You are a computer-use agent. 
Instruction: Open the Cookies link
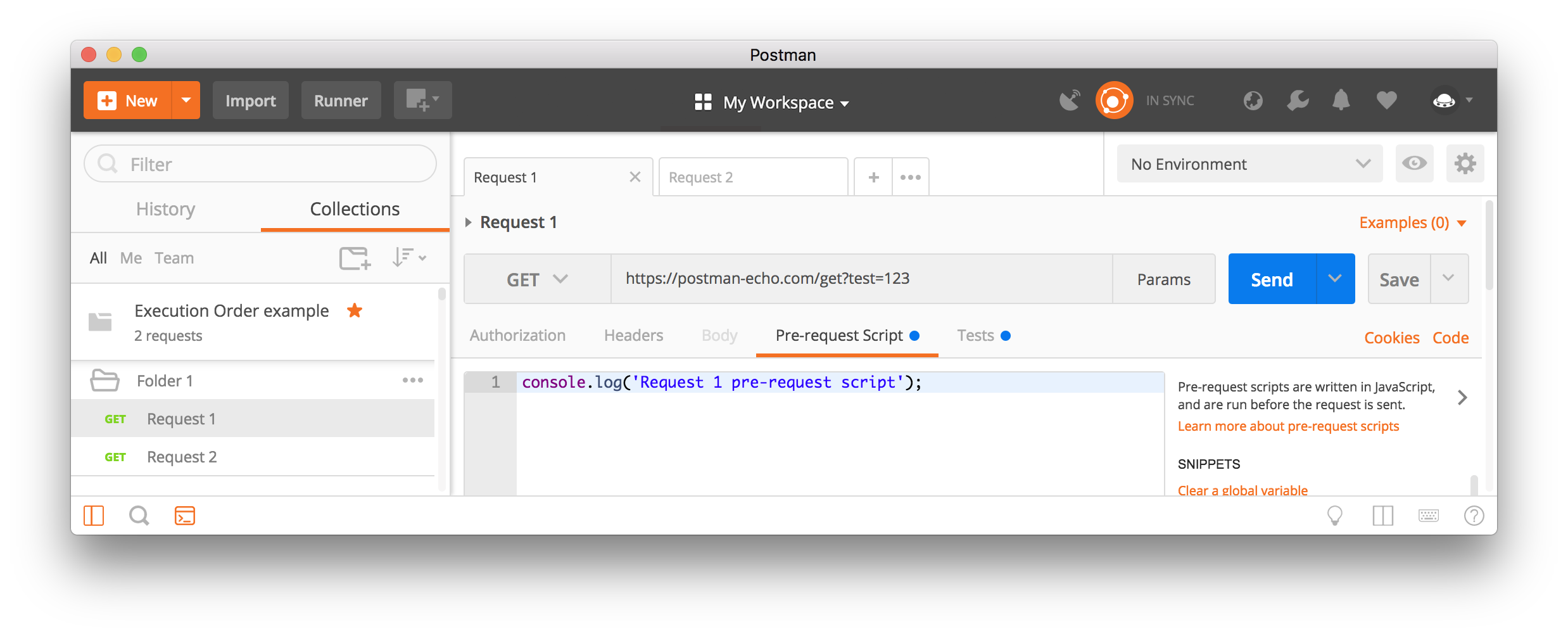click(x=1391, y=338)
